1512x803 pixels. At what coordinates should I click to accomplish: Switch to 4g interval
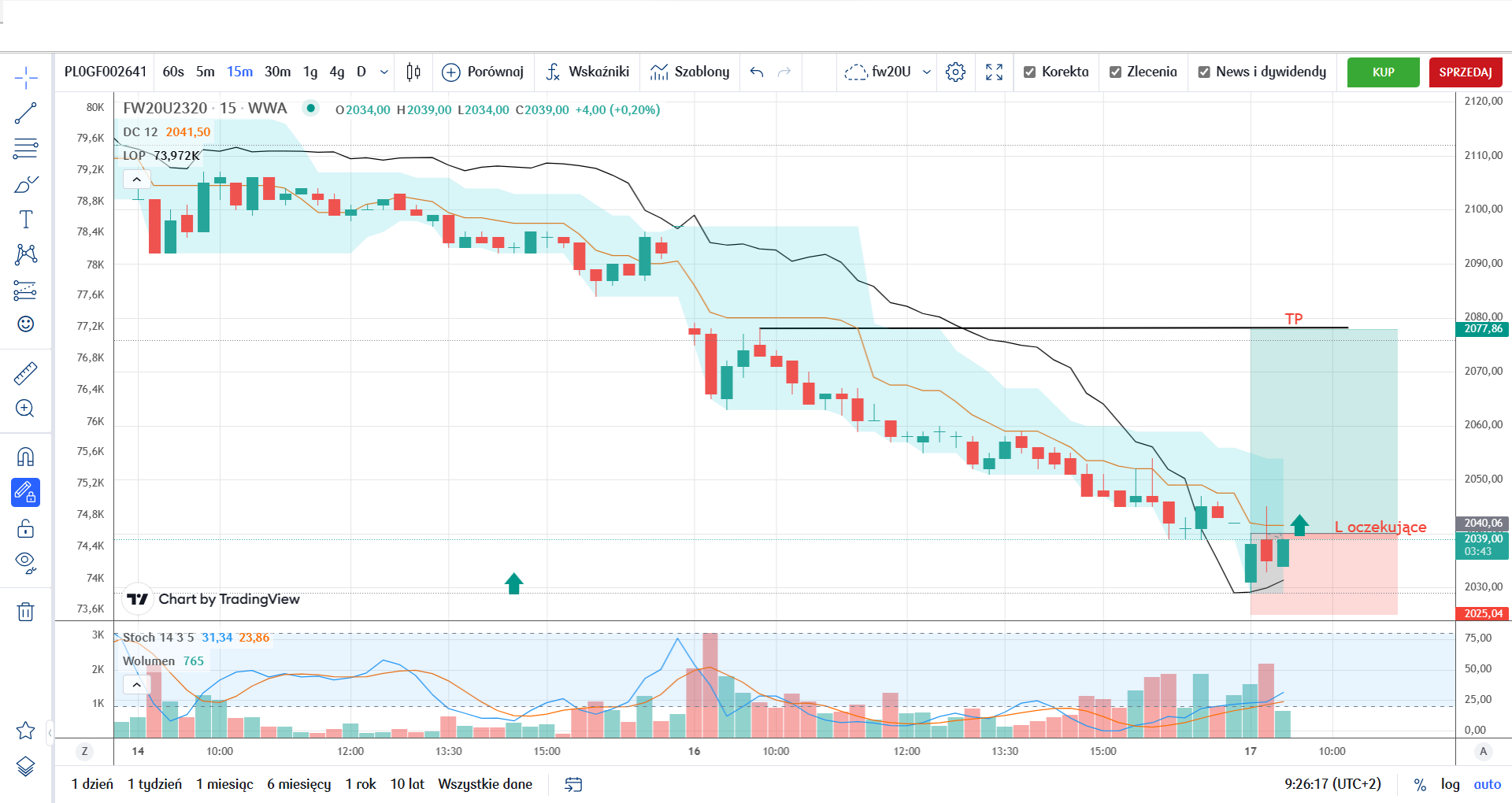[337, 72]
